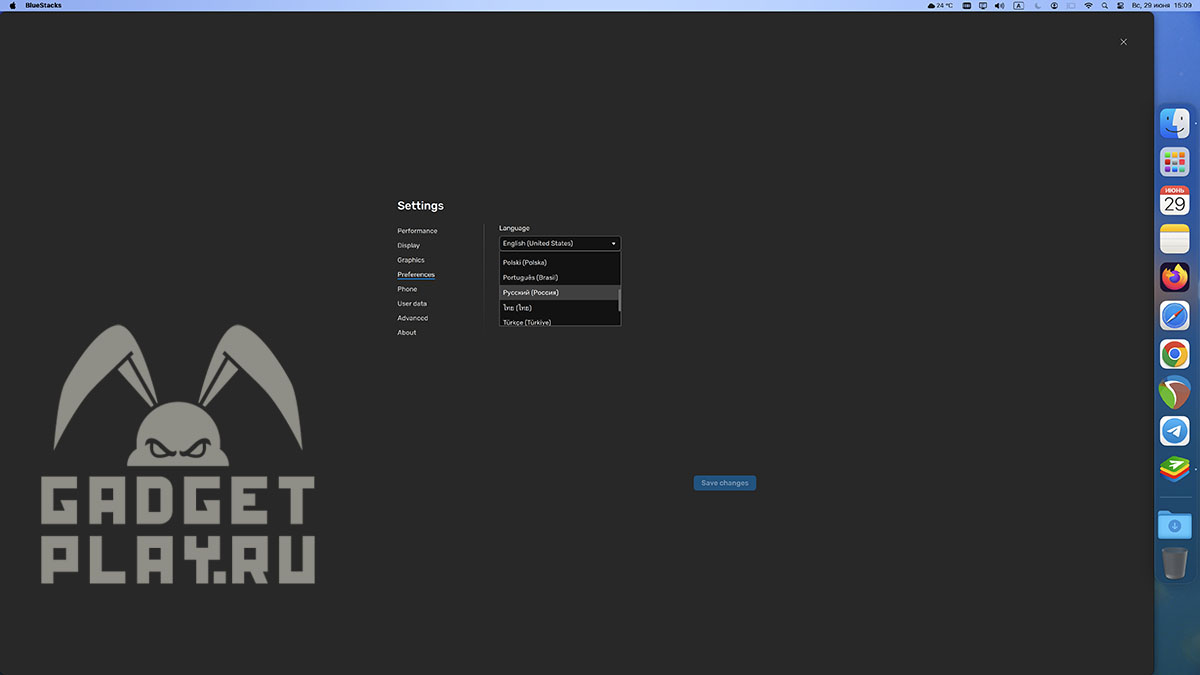Click the Do Not Disturb moon icon
The image size is (1200, 675).
pyautogui.click(x=1037, y=5)
